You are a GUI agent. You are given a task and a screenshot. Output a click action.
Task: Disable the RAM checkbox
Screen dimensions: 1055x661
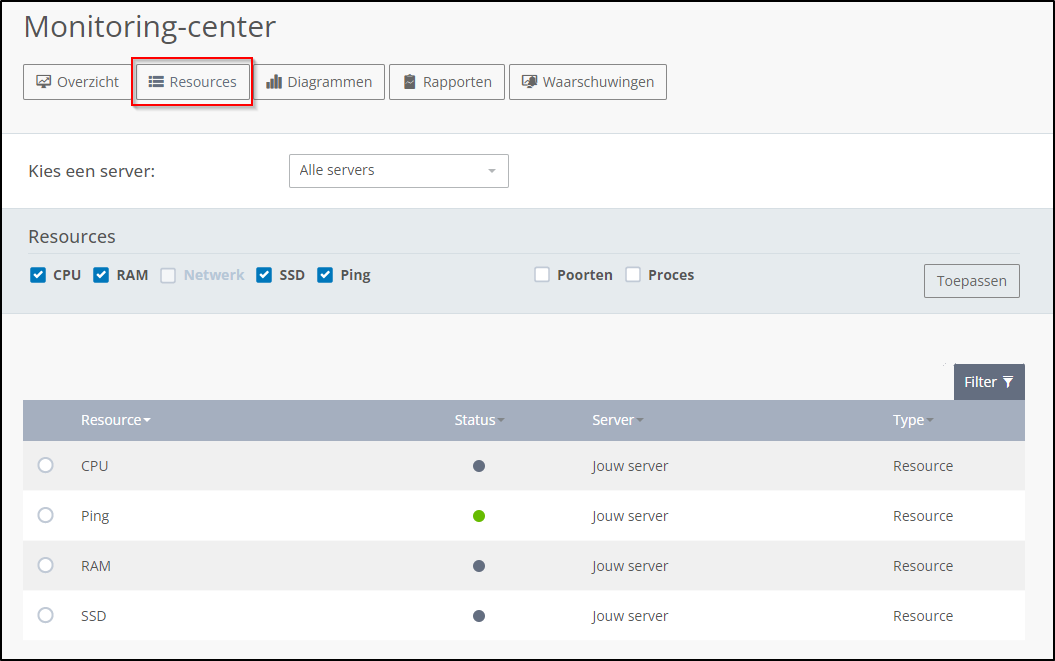(101, 275)
